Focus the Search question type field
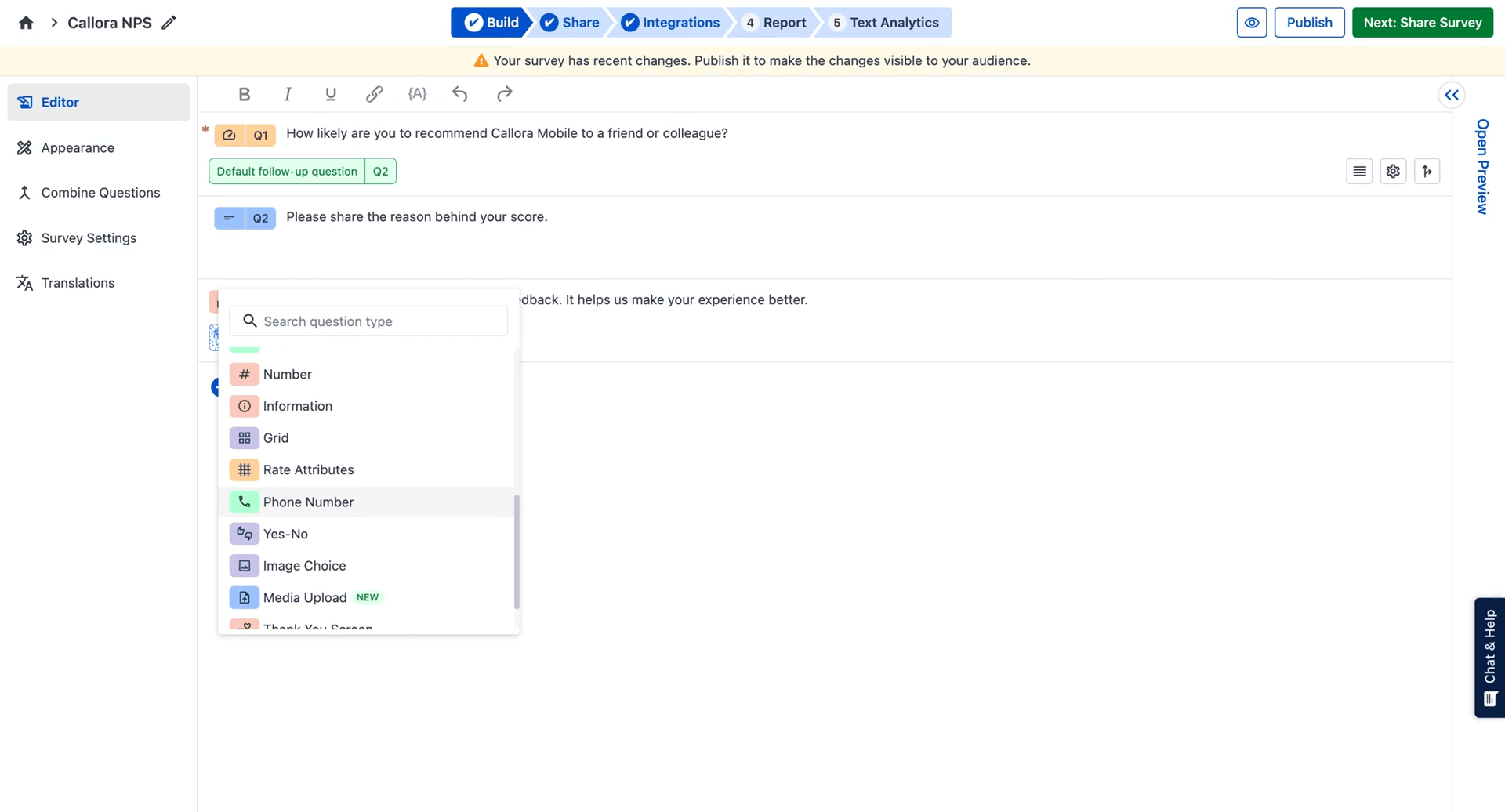Screen dimensions: 1505x812 [368, 321]
